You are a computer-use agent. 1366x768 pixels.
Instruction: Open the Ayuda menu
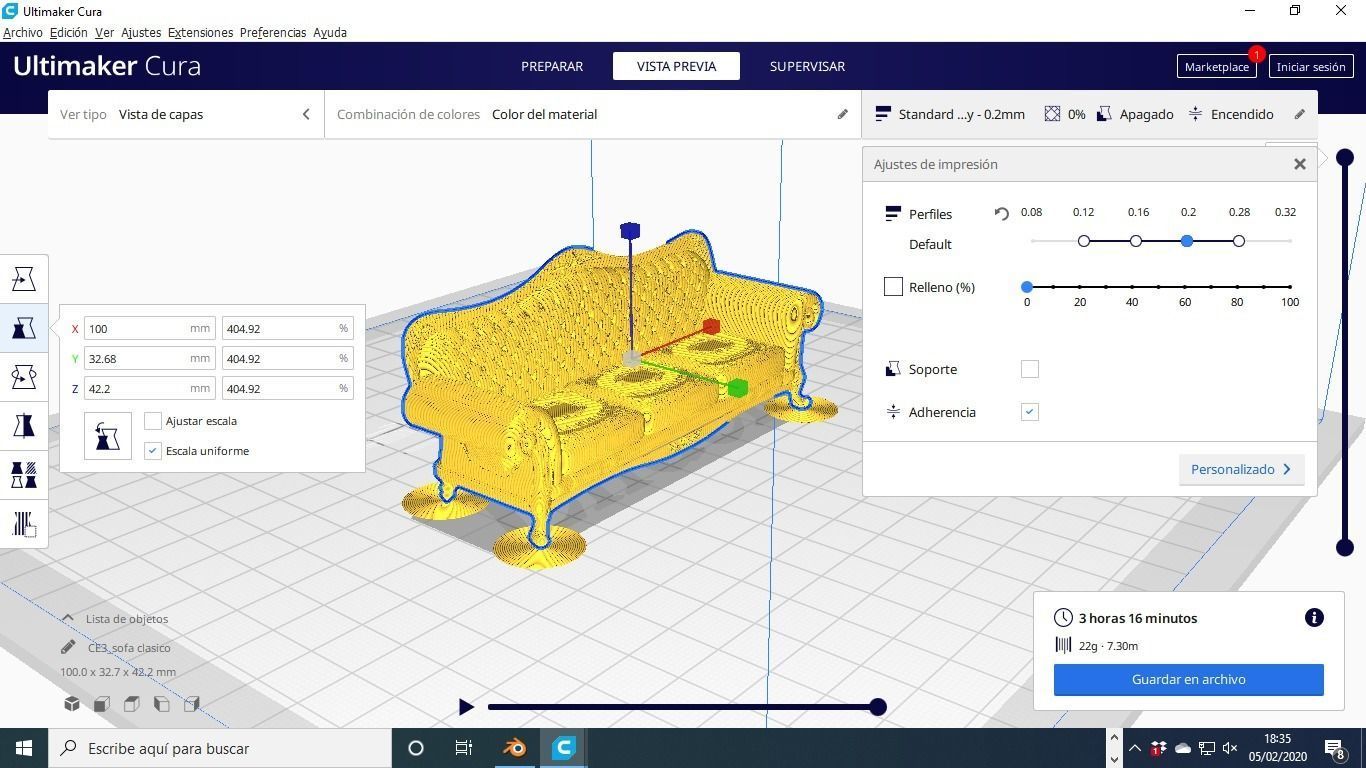pyautogui.click(x=330, y=32)
